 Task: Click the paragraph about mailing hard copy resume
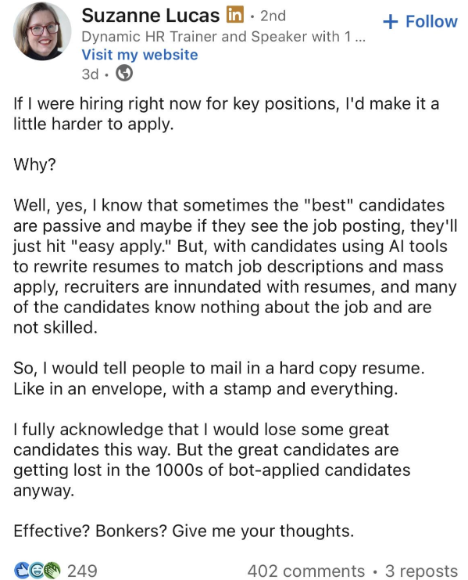click(x=219, y=378)
